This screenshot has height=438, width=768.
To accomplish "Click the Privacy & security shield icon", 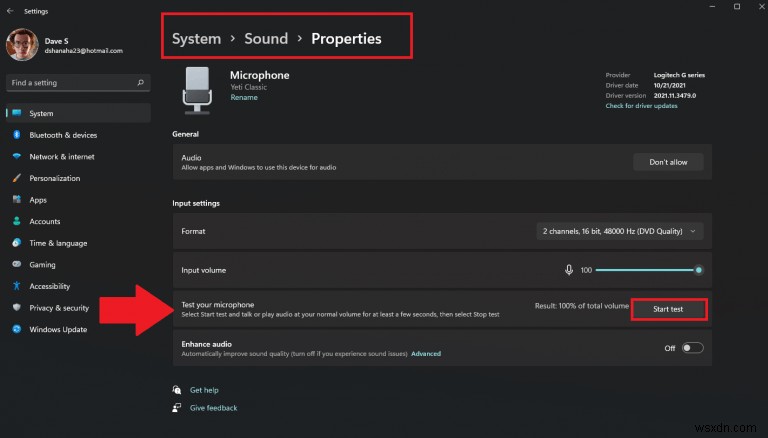I will pyautogui.click(x=18, y=308).
